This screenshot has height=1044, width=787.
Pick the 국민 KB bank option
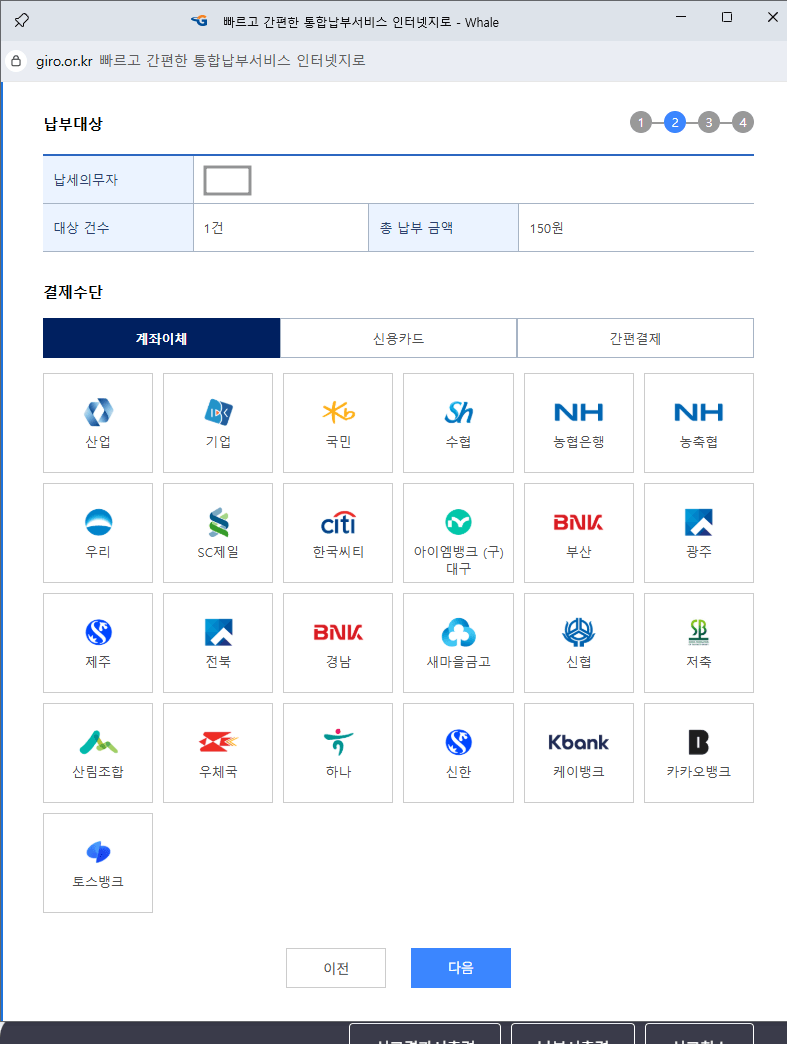[338, 423]
